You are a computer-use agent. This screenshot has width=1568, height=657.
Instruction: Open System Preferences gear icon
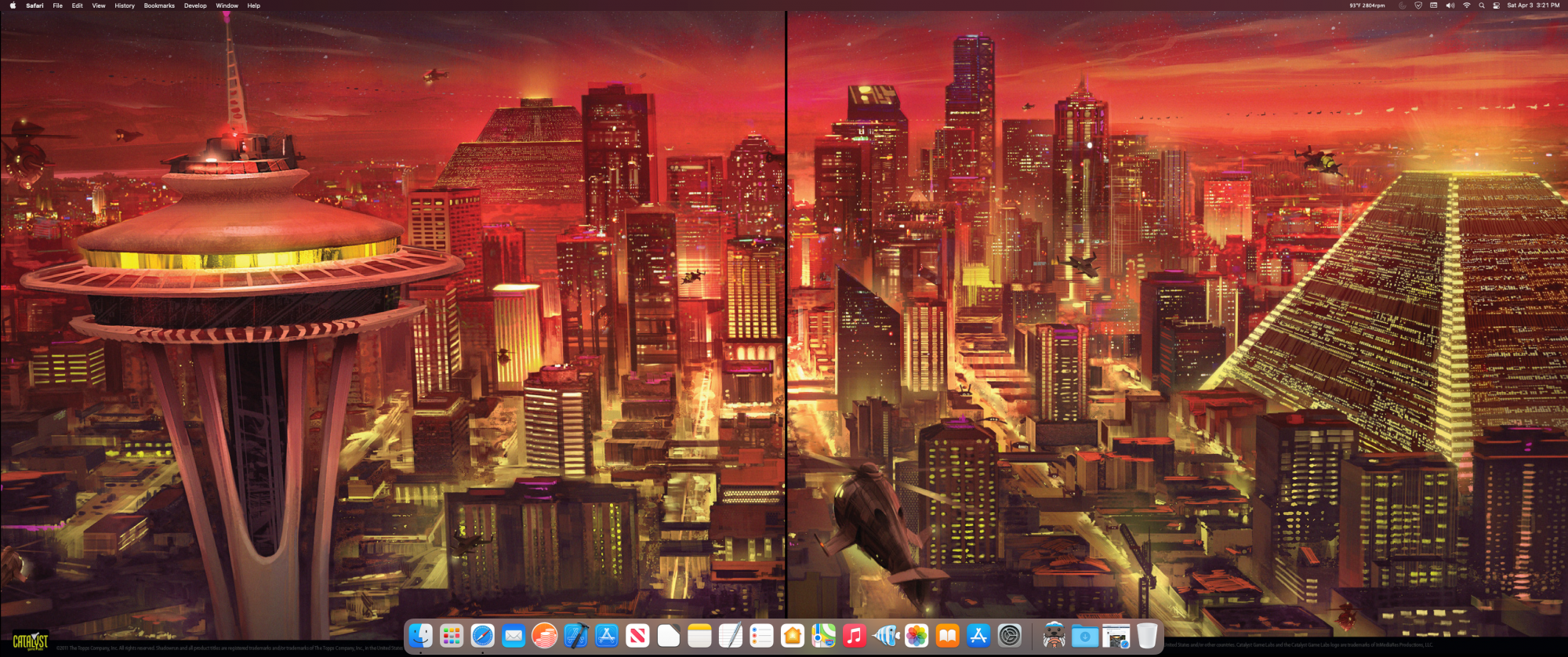(1009, 636)
